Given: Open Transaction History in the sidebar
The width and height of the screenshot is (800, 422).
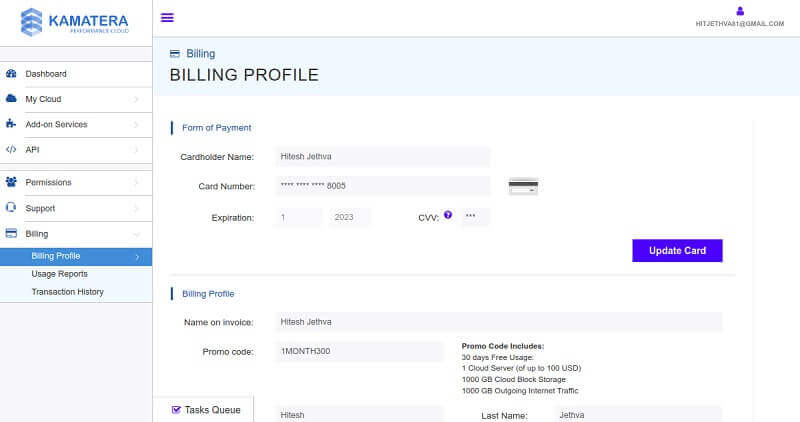Looking at the screenshot, I should point(67,292).
